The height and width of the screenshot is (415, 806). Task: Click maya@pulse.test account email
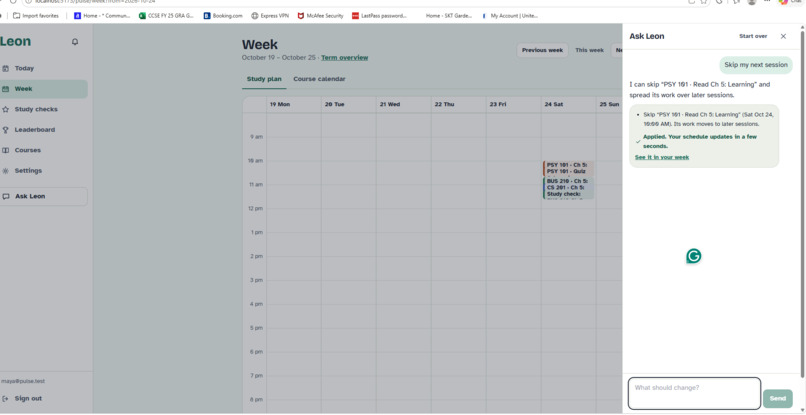(23, 382)
